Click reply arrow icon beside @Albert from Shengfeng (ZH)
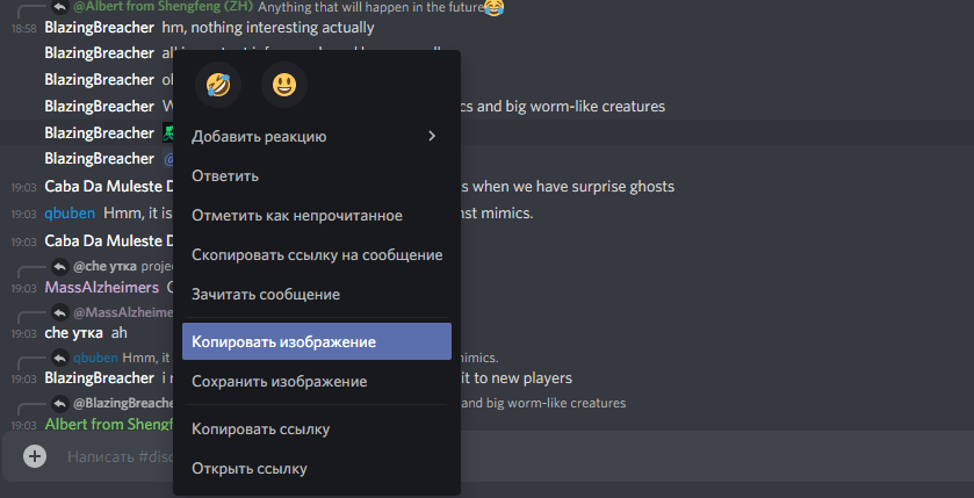This screenshot has height=498, width=974. click(60, 7)
